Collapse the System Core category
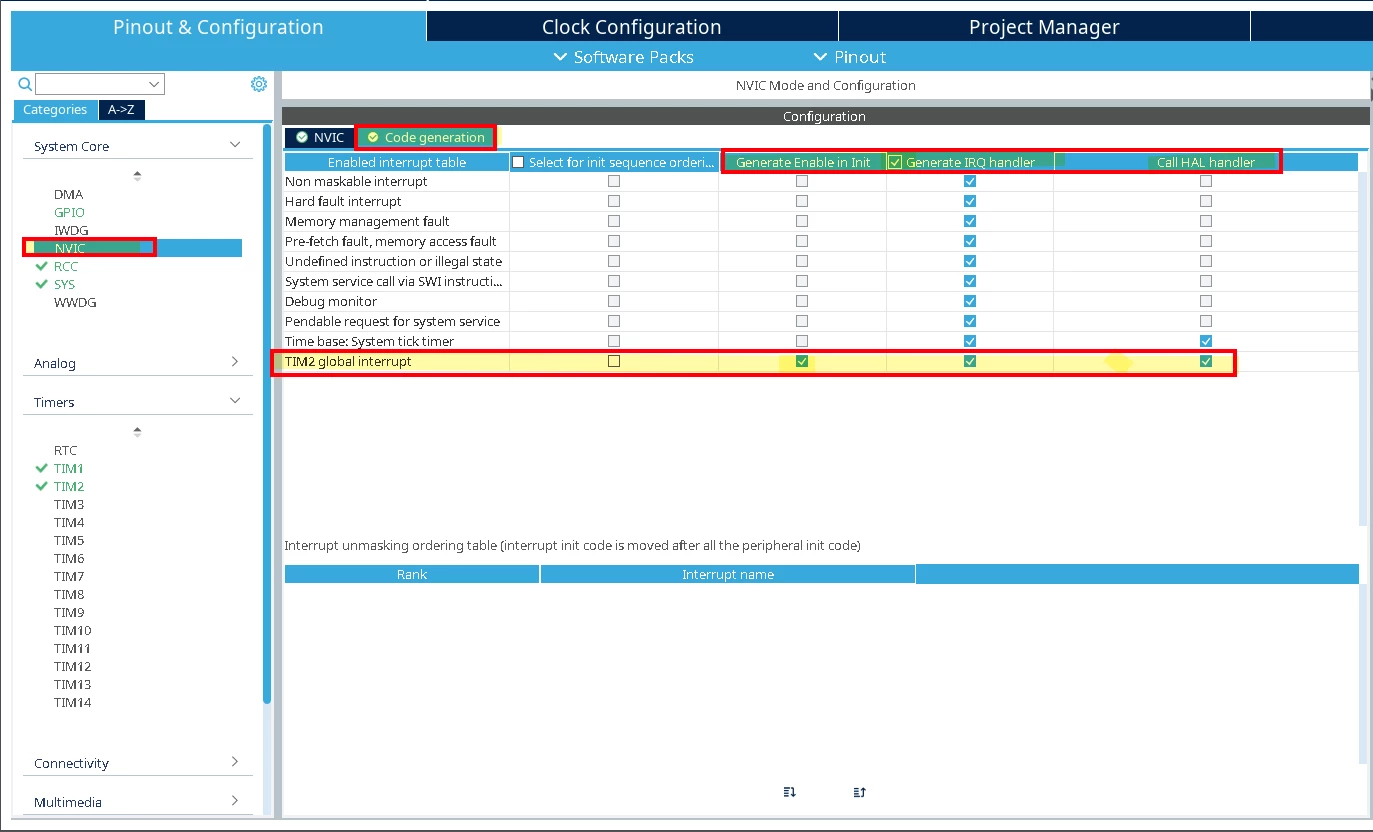 coord(235,145)
